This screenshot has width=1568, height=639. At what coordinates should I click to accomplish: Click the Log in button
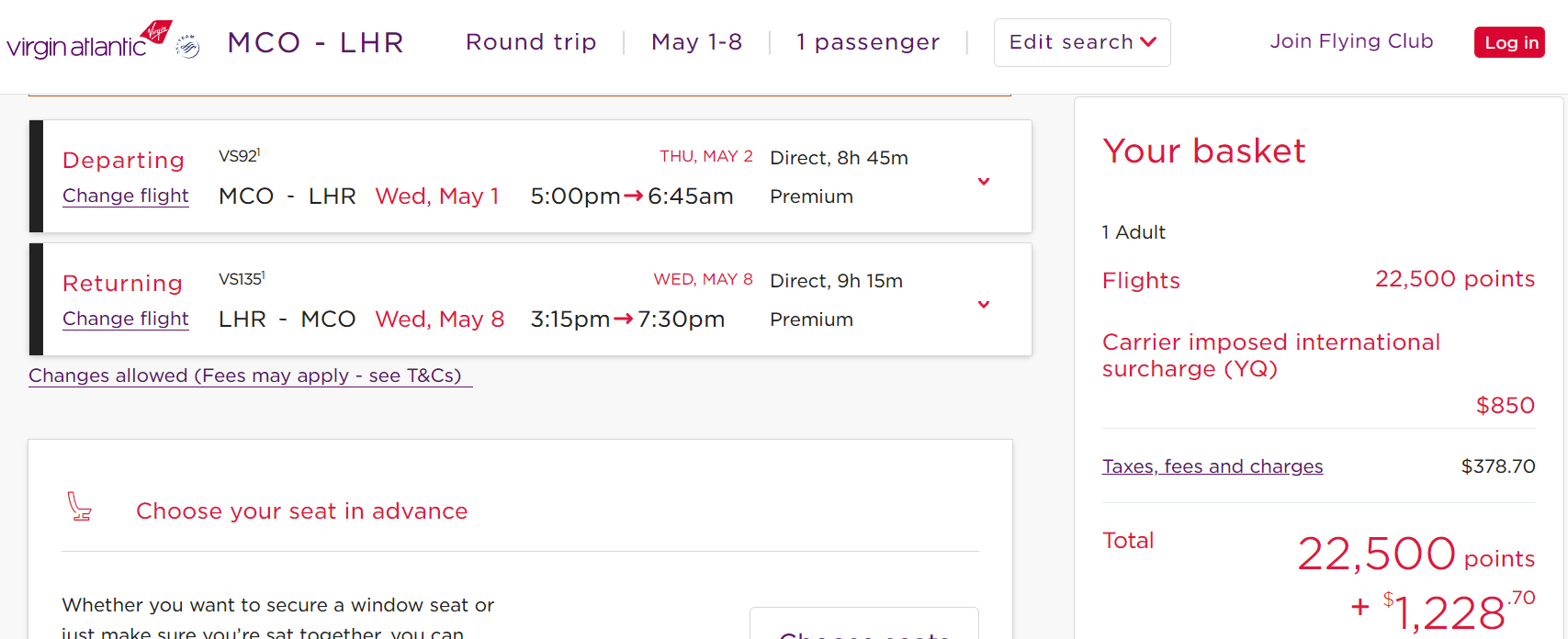(x=1511, y=42)
